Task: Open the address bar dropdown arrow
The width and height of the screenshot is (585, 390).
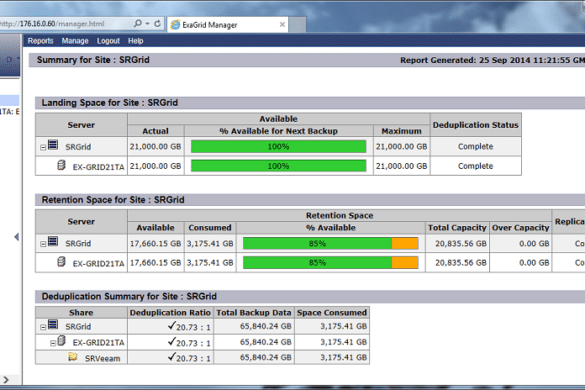Action: point(148,24)
